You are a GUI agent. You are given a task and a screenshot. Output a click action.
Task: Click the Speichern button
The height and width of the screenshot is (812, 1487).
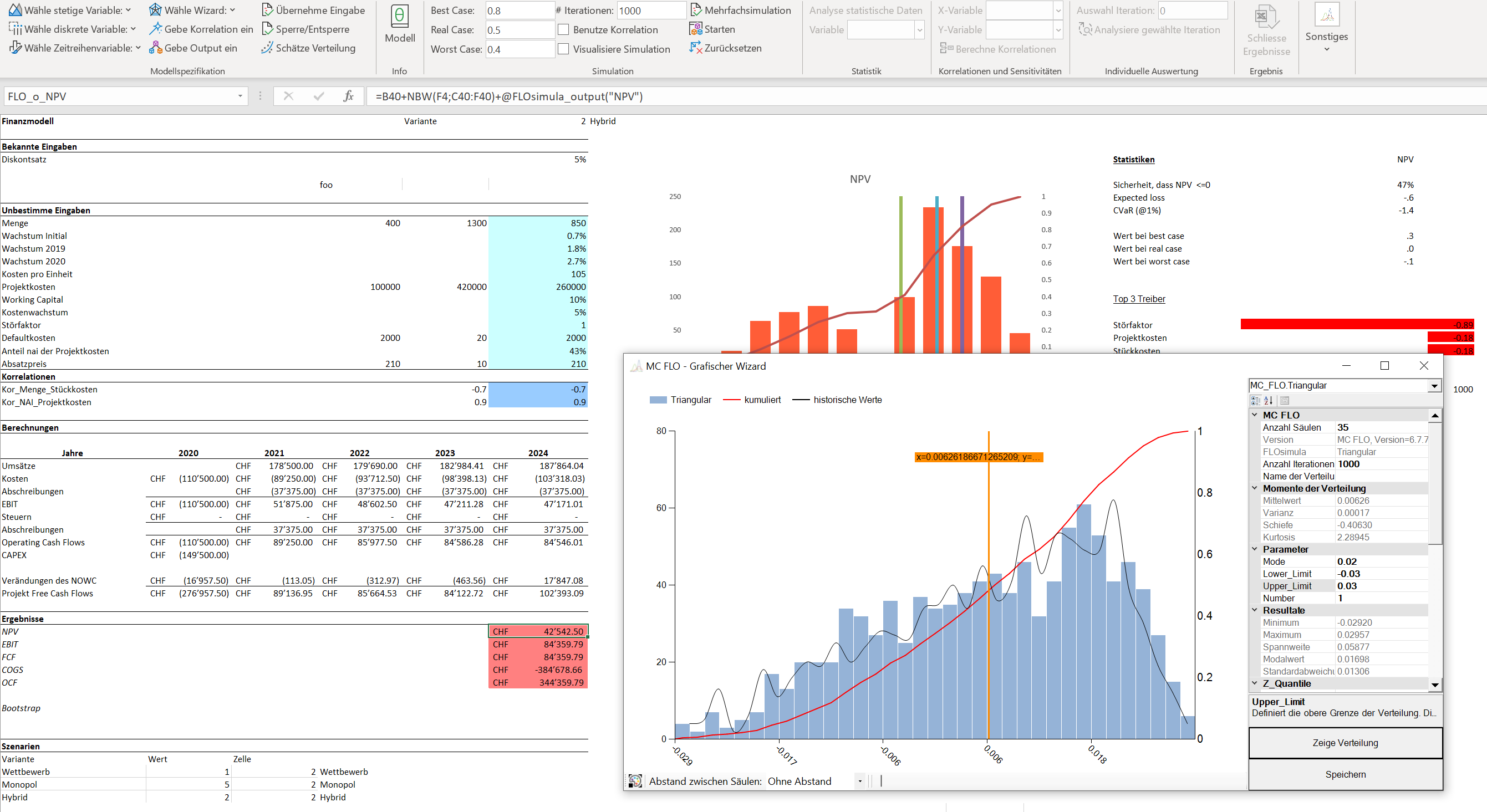point(1345,774)
